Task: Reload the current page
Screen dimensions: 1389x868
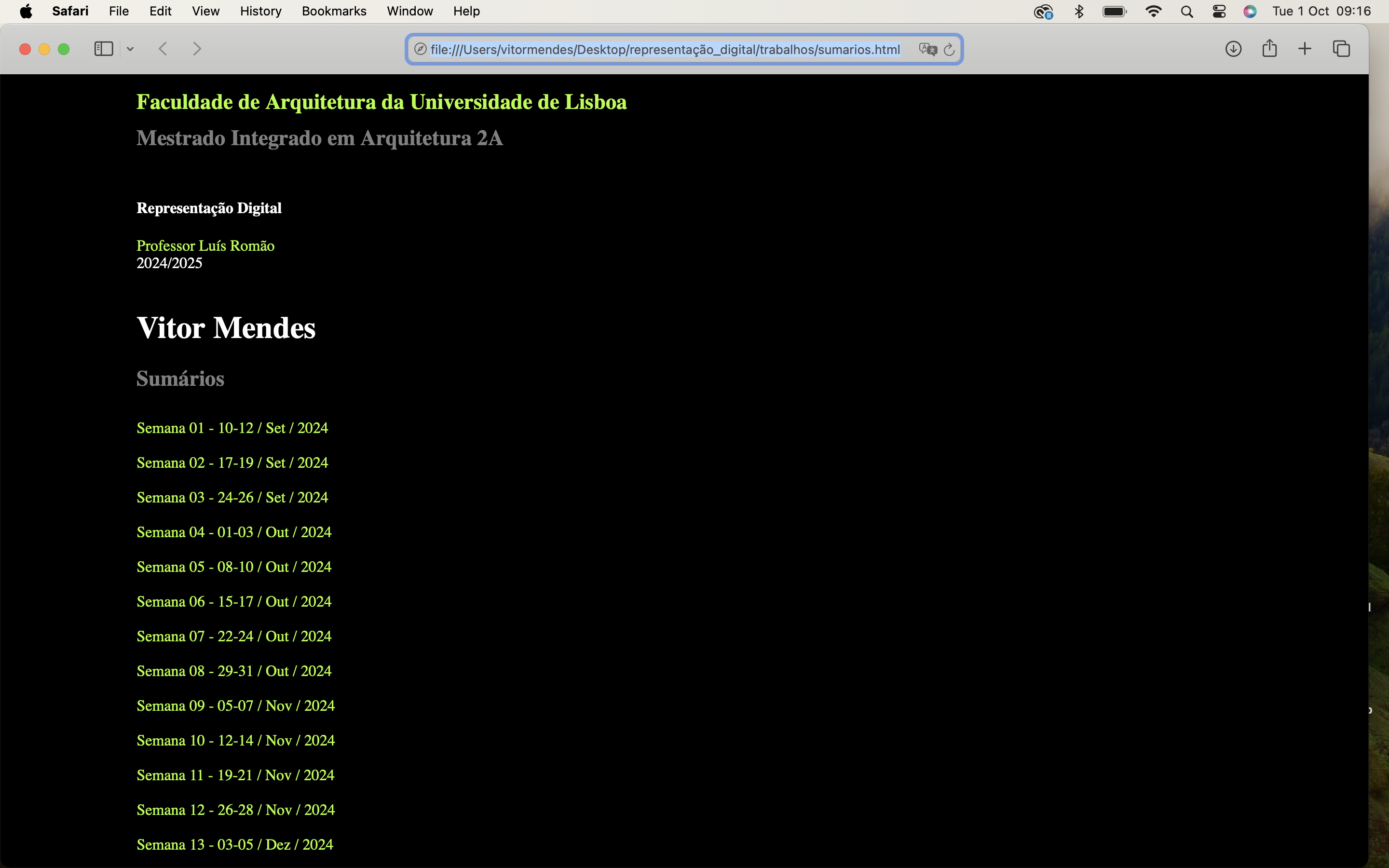Action: 949,49
